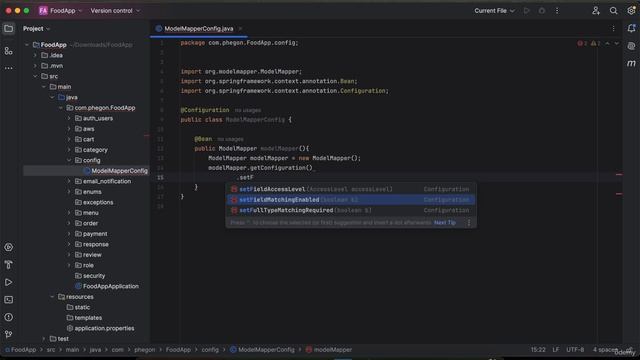Go to previous highlighted problem arrow
The image size is (640, 360).
click(x=607, y=43)
